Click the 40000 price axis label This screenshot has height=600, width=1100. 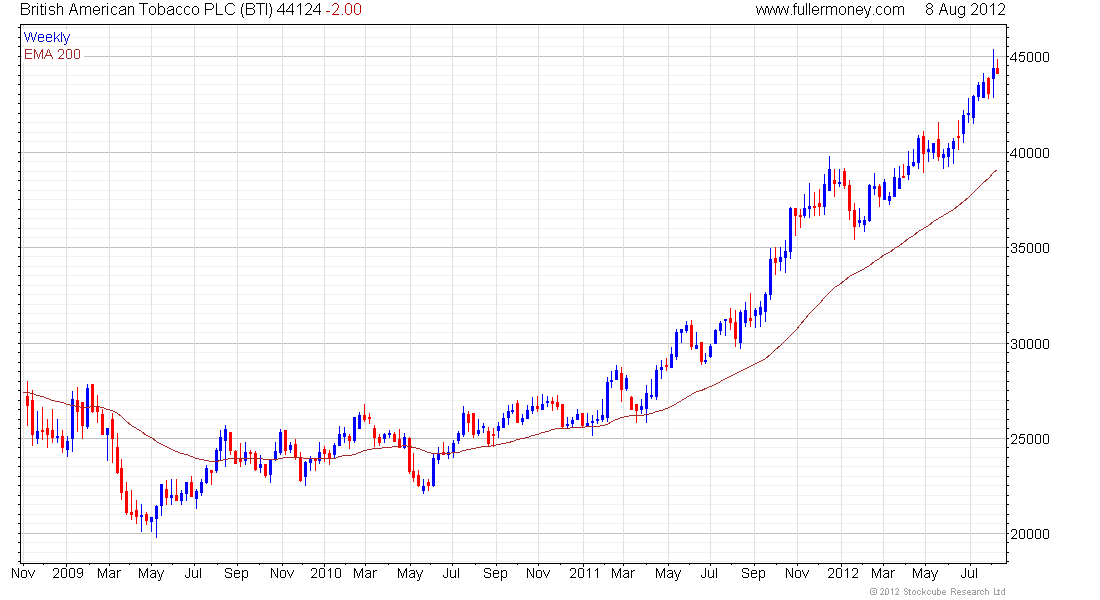(1030, 153)
